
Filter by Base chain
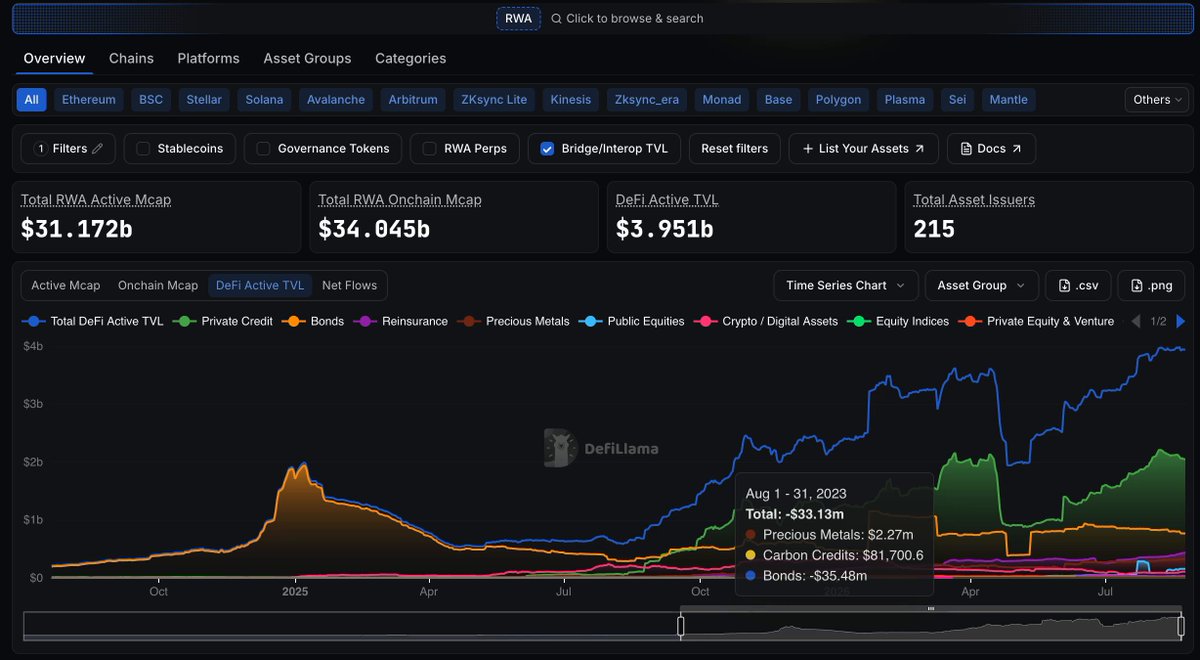tap(778, 99)
